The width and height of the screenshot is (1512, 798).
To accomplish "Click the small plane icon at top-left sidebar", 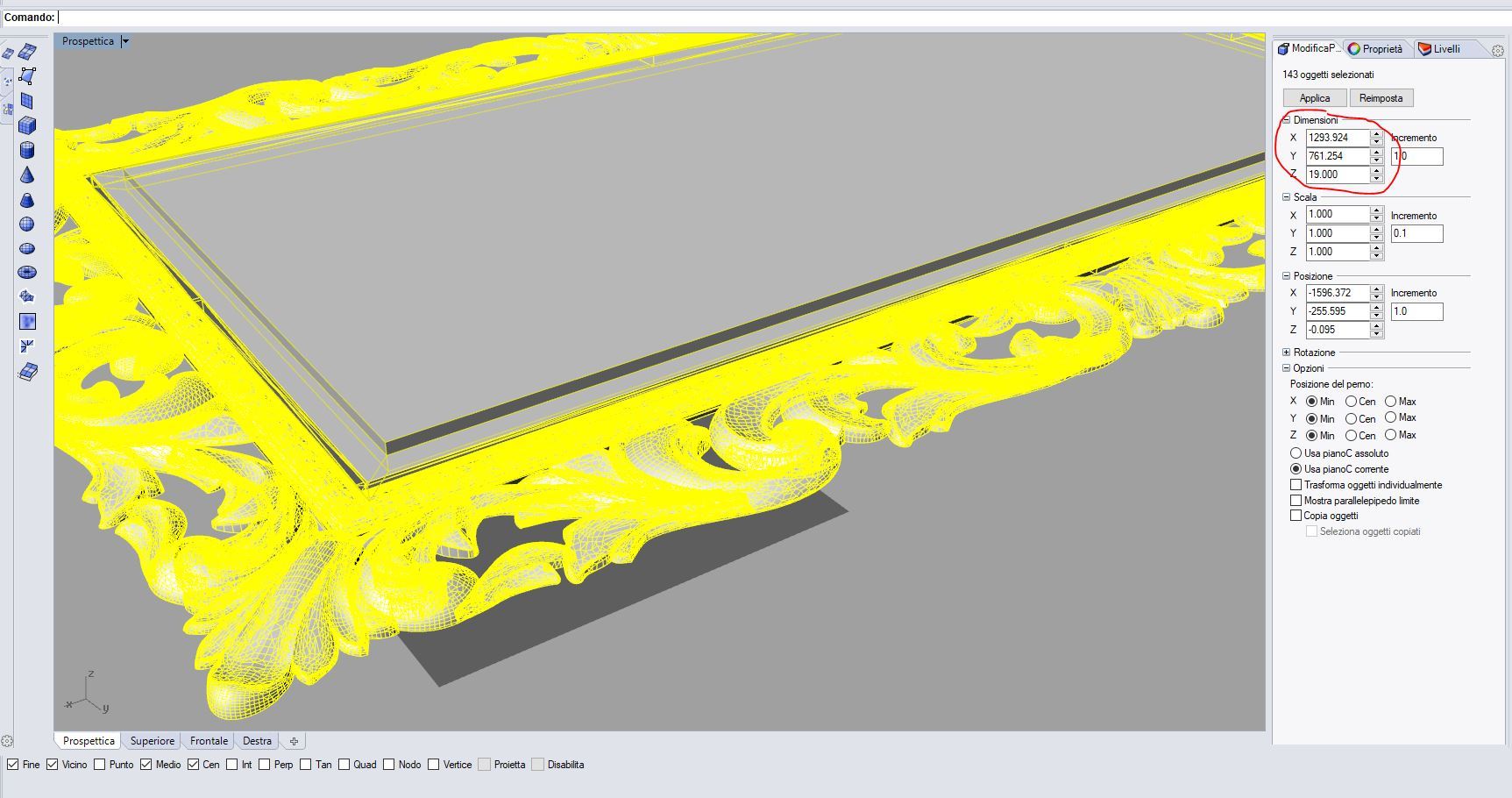I will pos(8,53).
